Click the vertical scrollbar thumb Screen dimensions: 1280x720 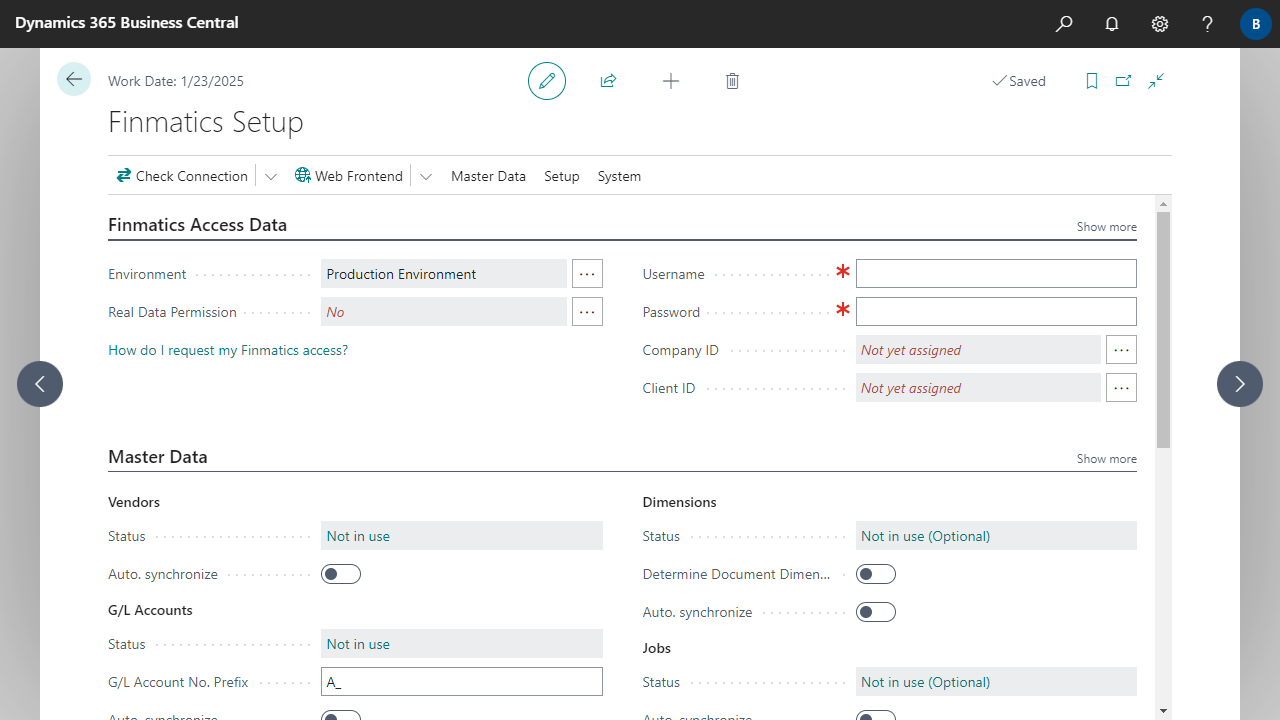click(1163, 330)
